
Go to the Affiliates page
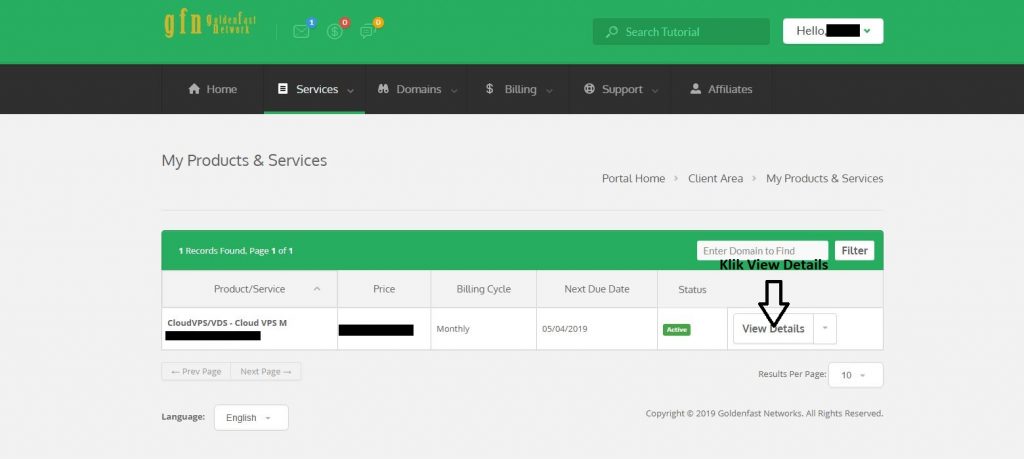pos(720,89)
